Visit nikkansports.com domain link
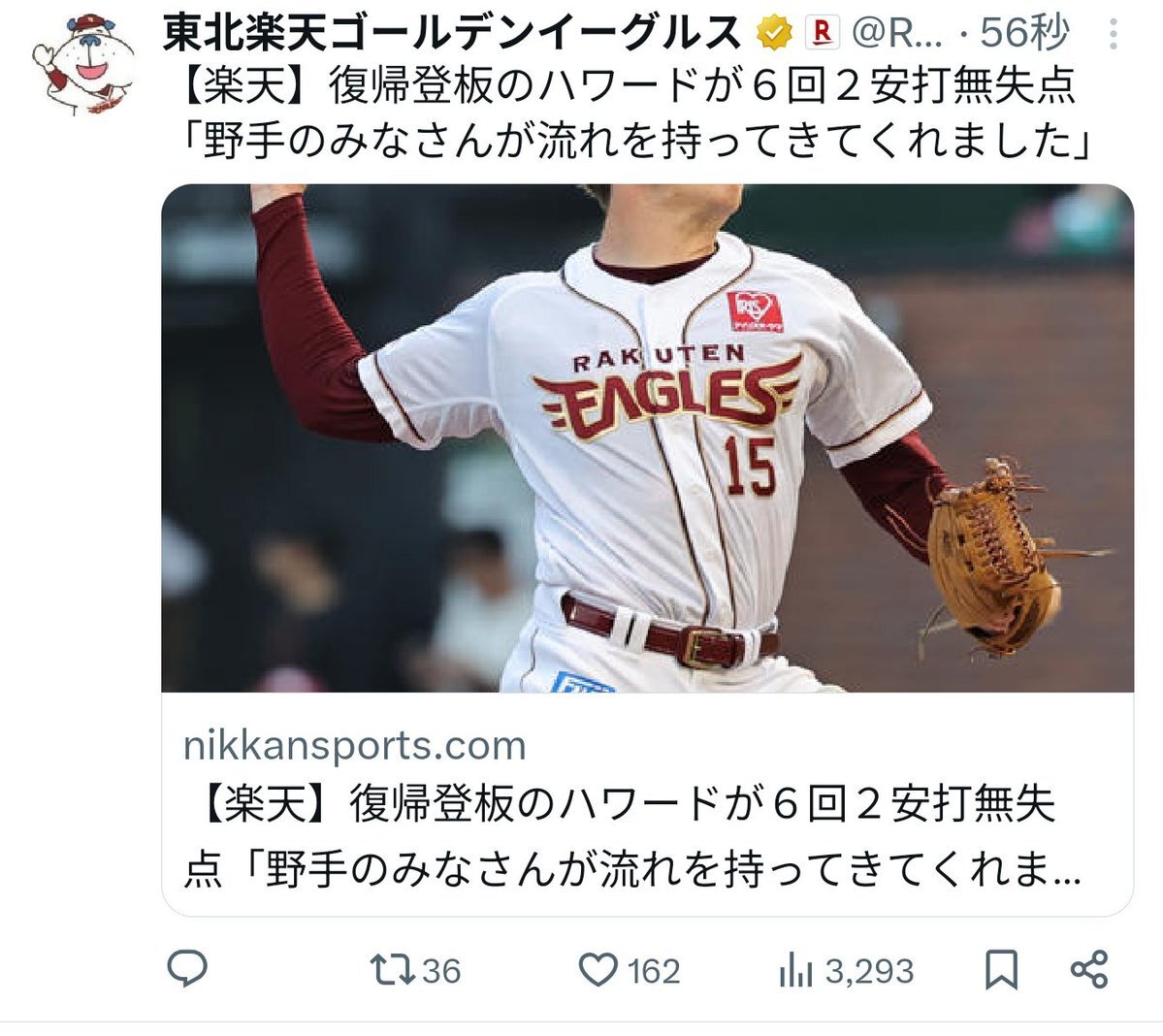This screenshot has height=1036, width=1163. pos(355,745)
